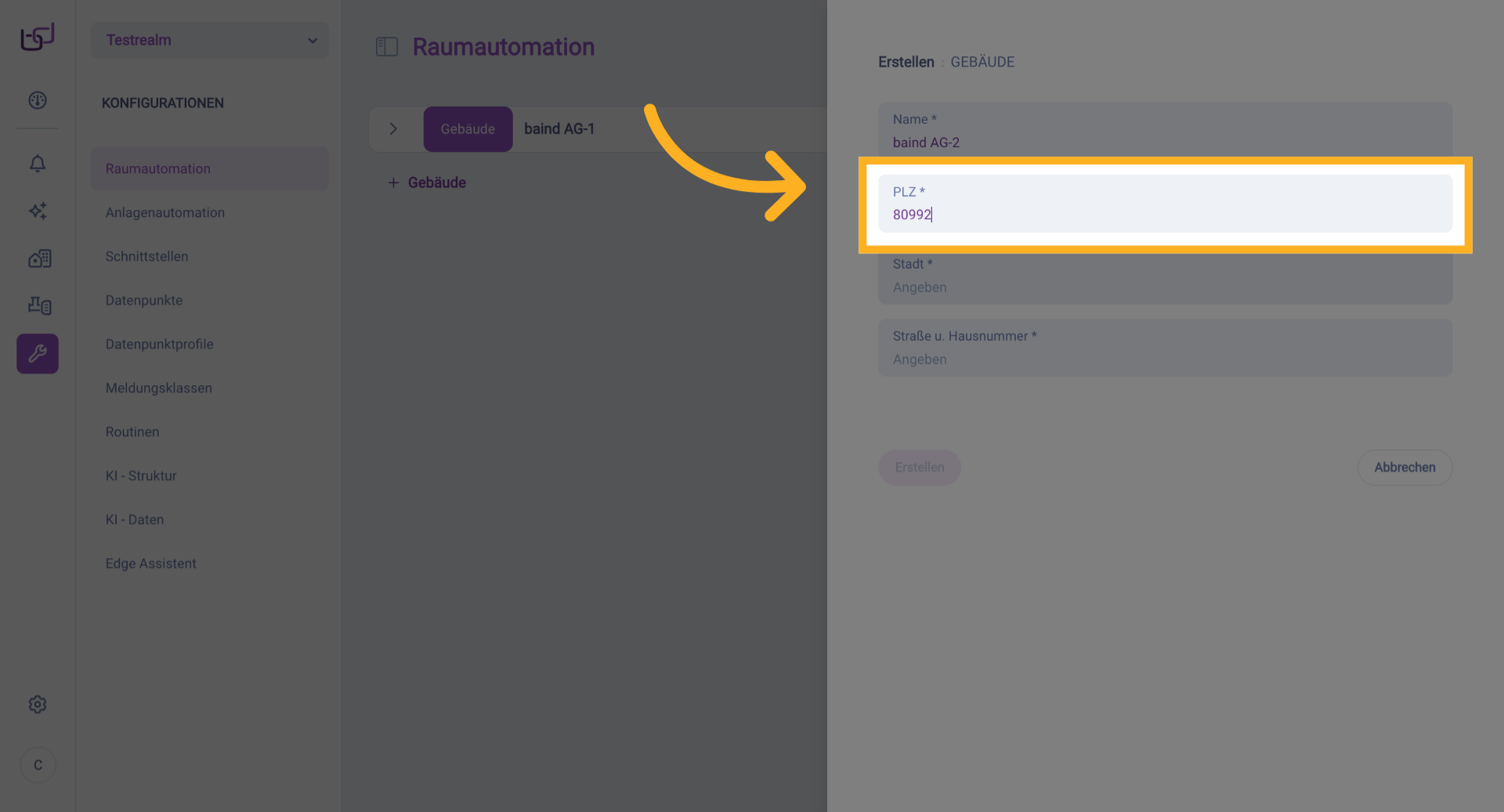Click the Erstellen submit button
1504x812 pixels.
click(x=920, y=467)
